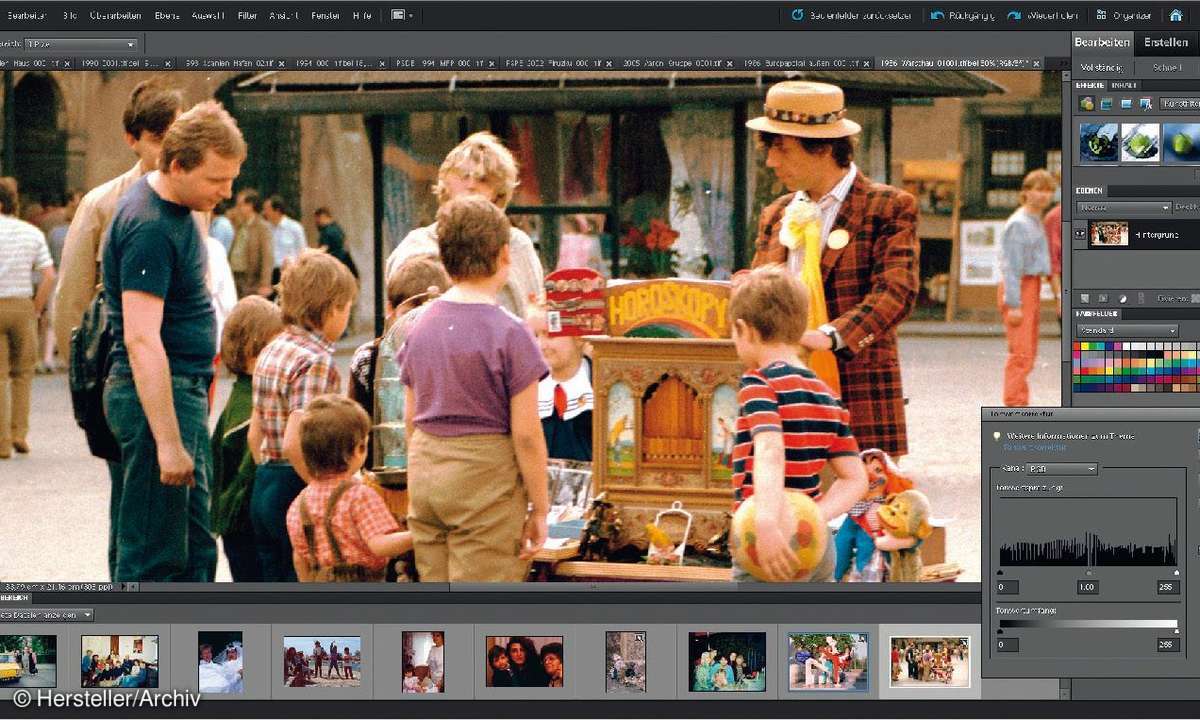Select first project bin thumbnail with yellow car
This screenshot has height=720, width=1200.
click(28, 661)
